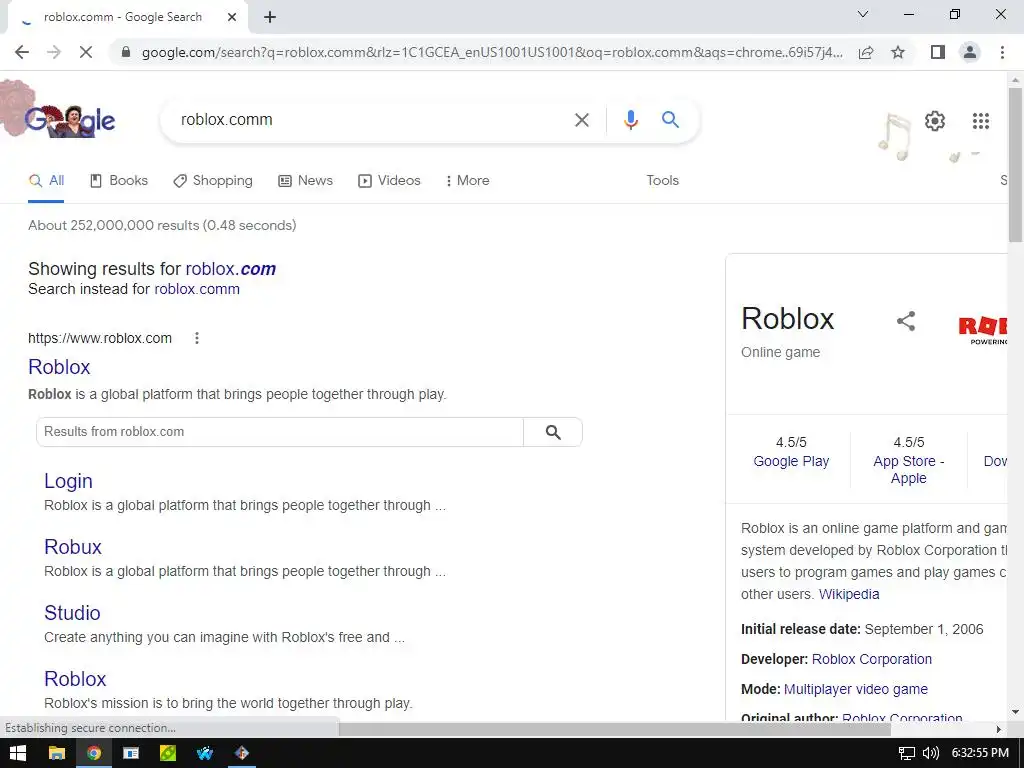
Task: Open the main Roblox result title
Action: tap(59, 367)
